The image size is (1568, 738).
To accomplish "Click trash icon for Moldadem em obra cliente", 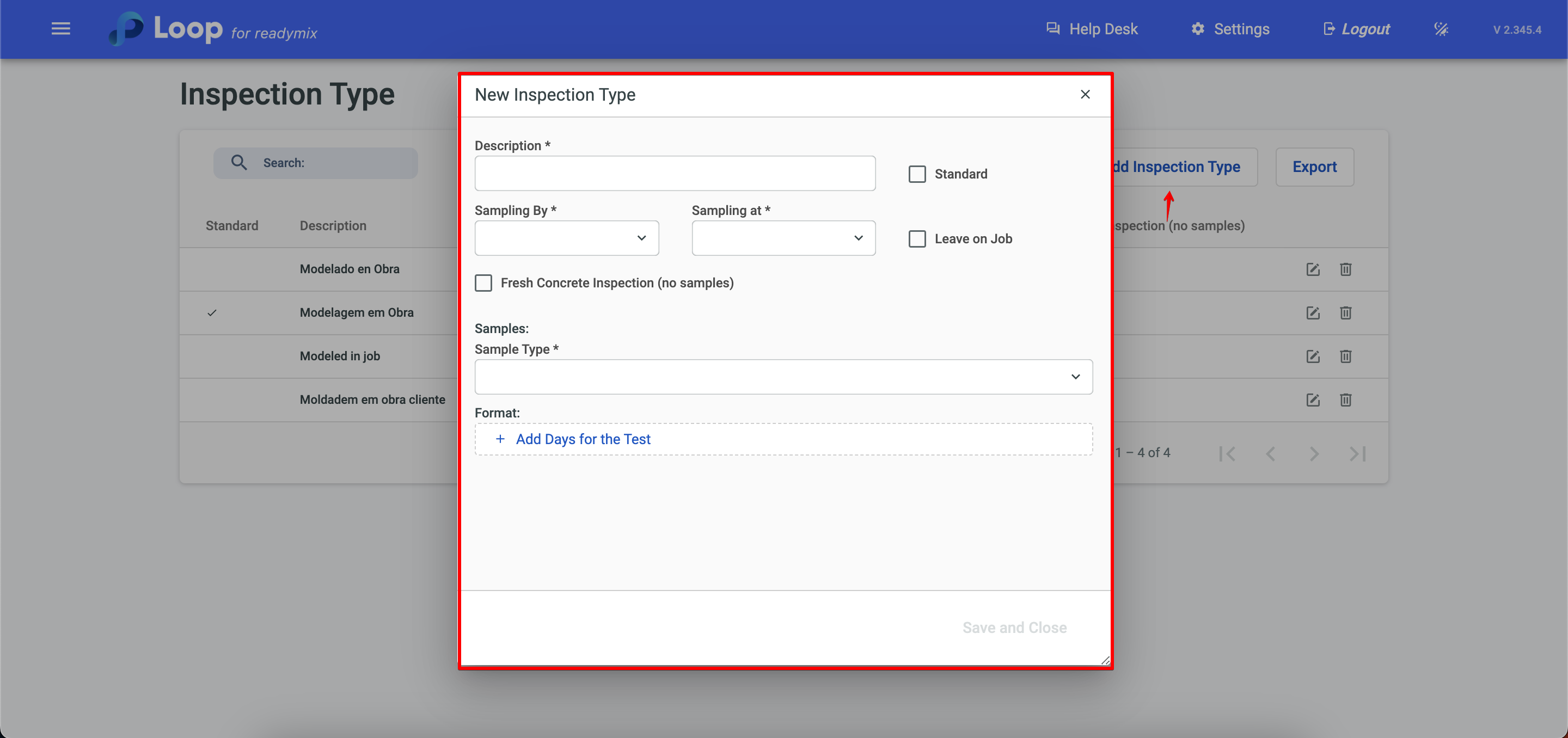I will (x=1345, y=399).
